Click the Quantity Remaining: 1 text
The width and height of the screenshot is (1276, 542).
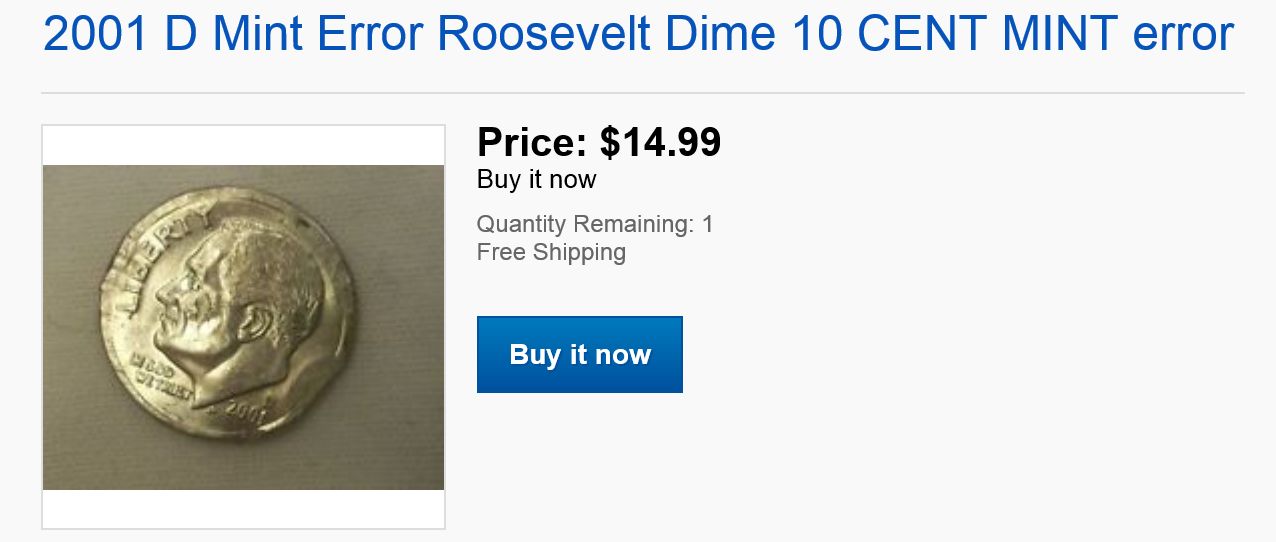click(x=595, y=224)
